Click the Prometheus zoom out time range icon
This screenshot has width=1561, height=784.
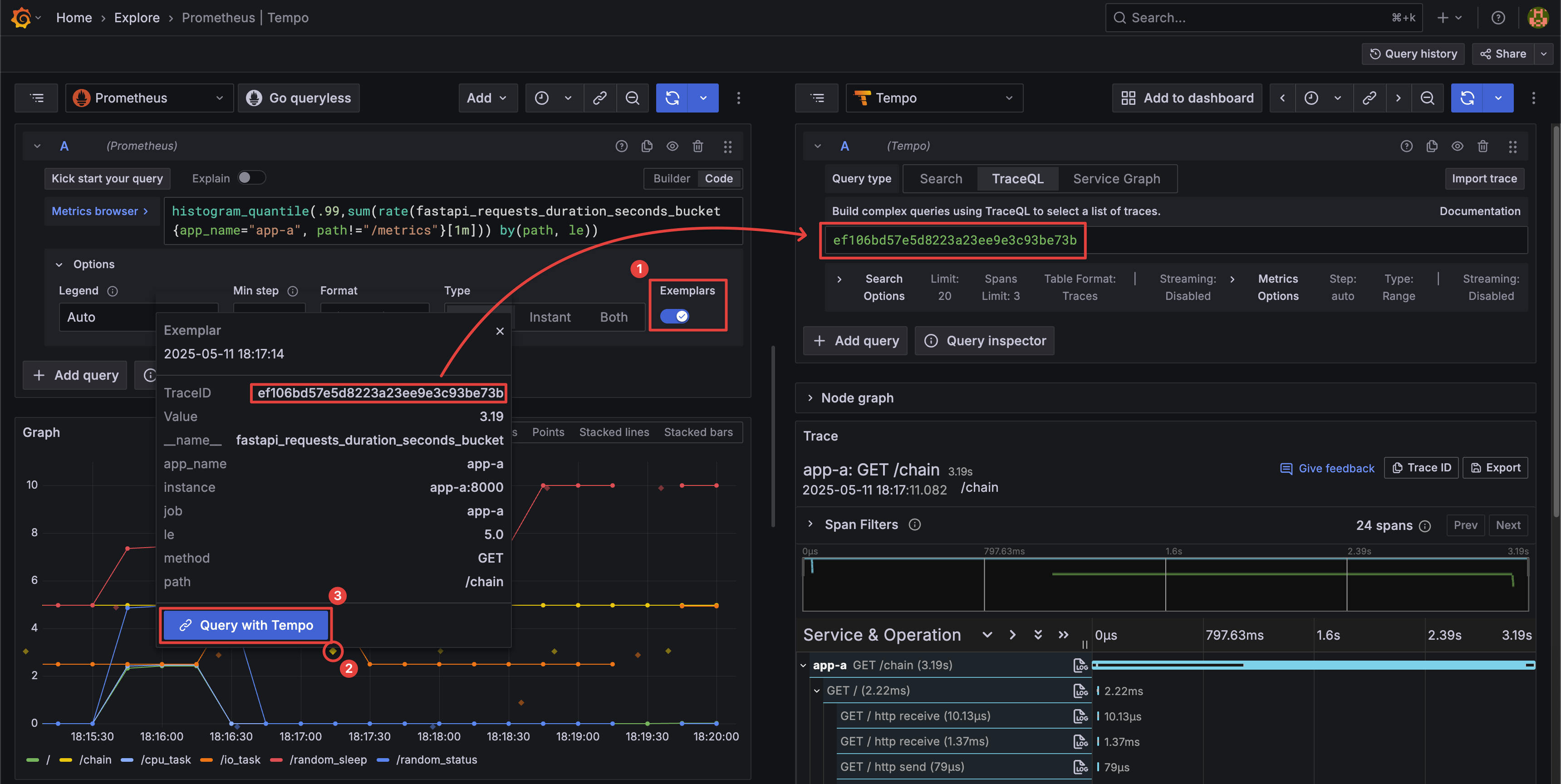(632, 98)
